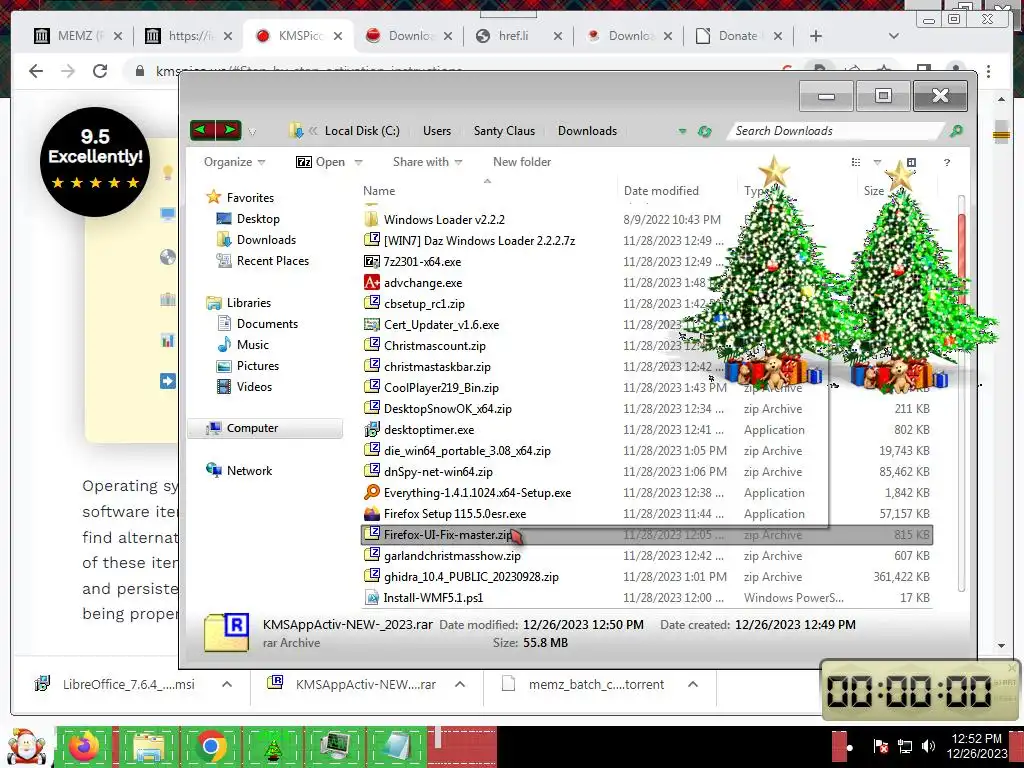The width and height of the screenshot is (1024, 768).
Task: Select Desktop in Favorites
Action: click(x=248, y=219)
